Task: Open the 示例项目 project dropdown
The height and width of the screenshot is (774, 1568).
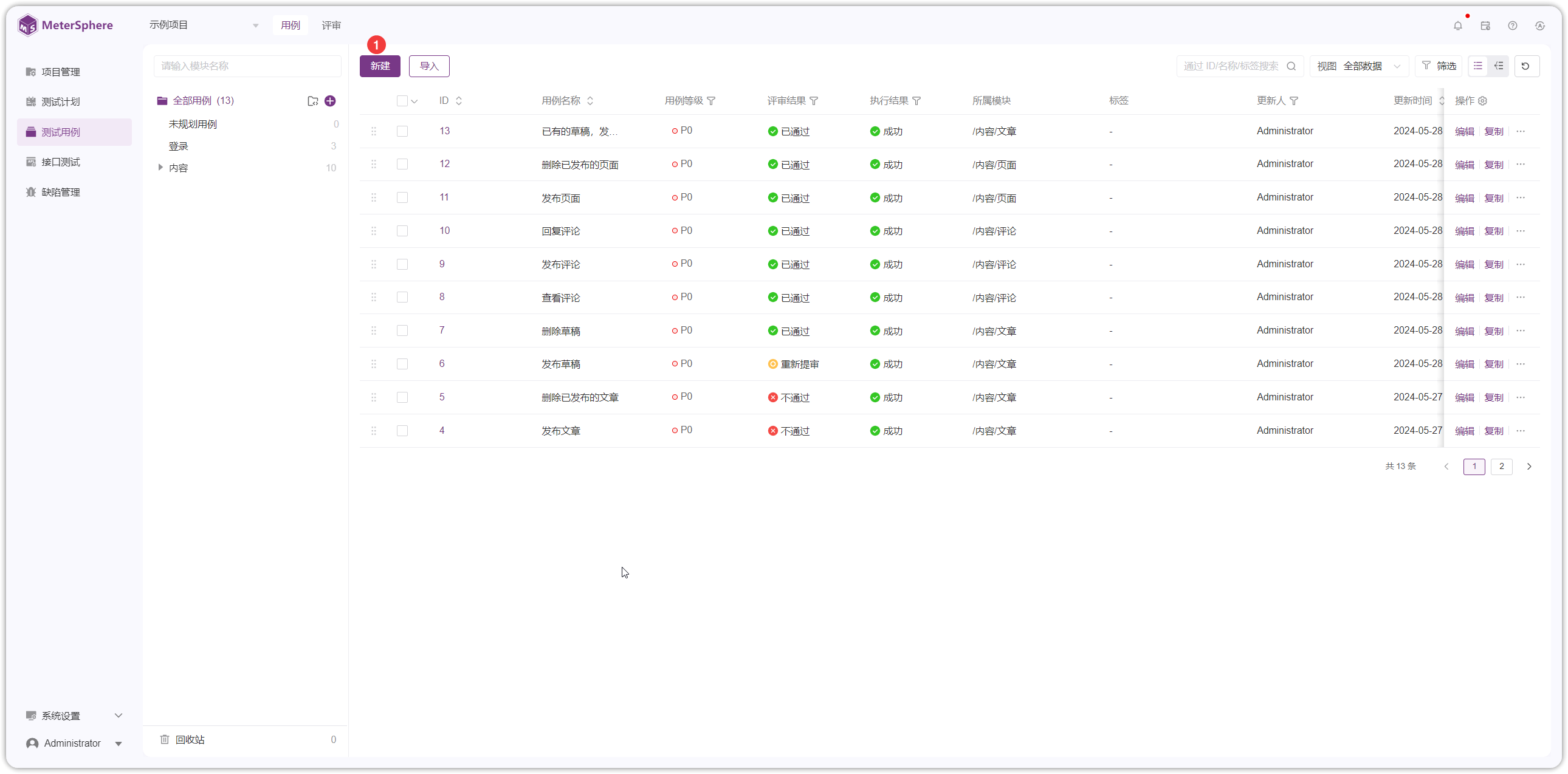Action: tap(204, 25)
